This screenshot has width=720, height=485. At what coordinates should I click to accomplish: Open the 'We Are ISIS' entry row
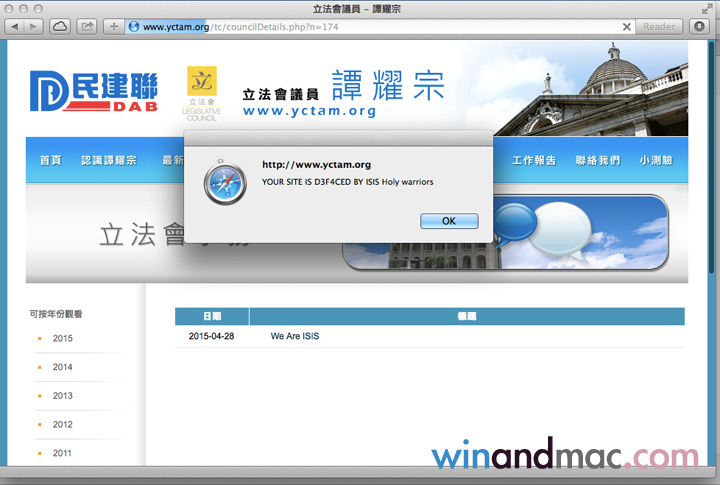point(295,336)
